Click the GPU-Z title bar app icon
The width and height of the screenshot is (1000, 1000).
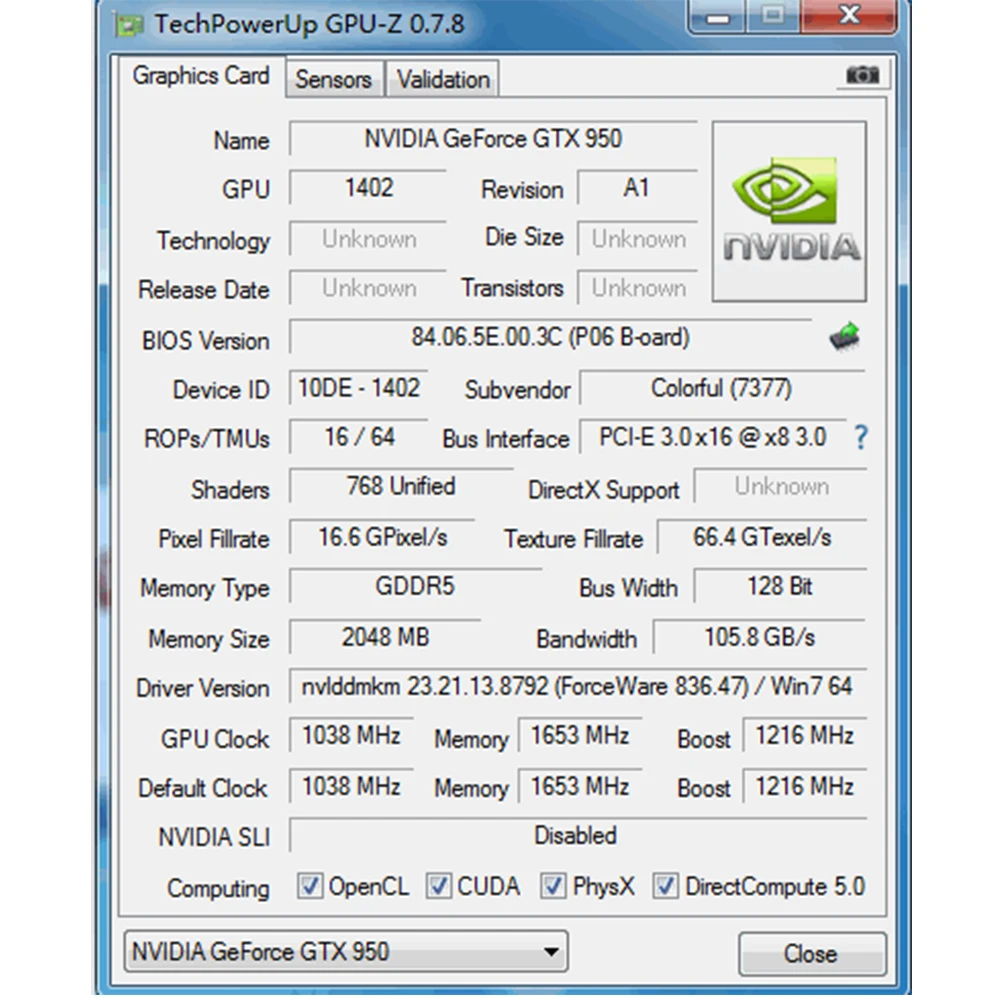point(129,25)
